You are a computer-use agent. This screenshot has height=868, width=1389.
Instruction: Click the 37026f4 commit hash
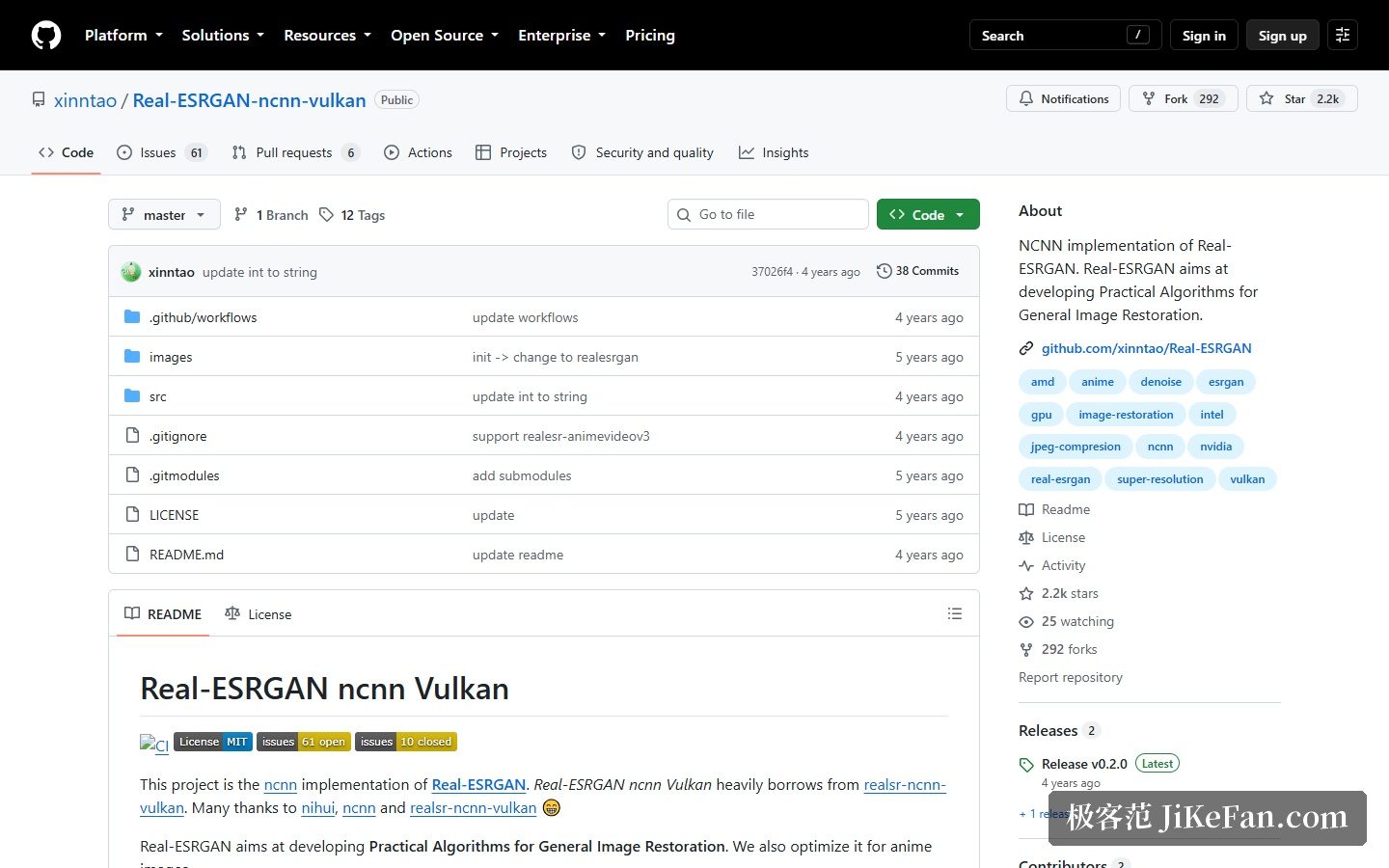click(772, 272)
